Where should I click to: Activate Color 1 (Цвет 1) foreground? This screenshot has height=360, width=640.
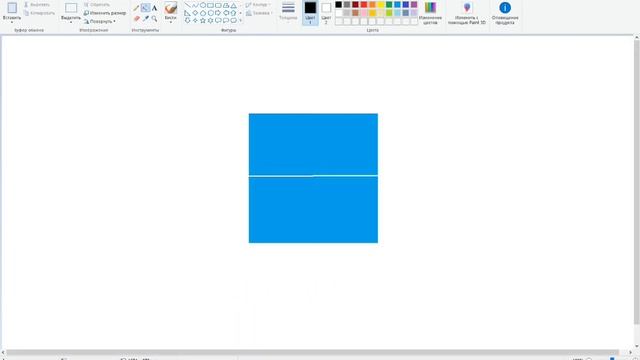click(x=310, y=12)
